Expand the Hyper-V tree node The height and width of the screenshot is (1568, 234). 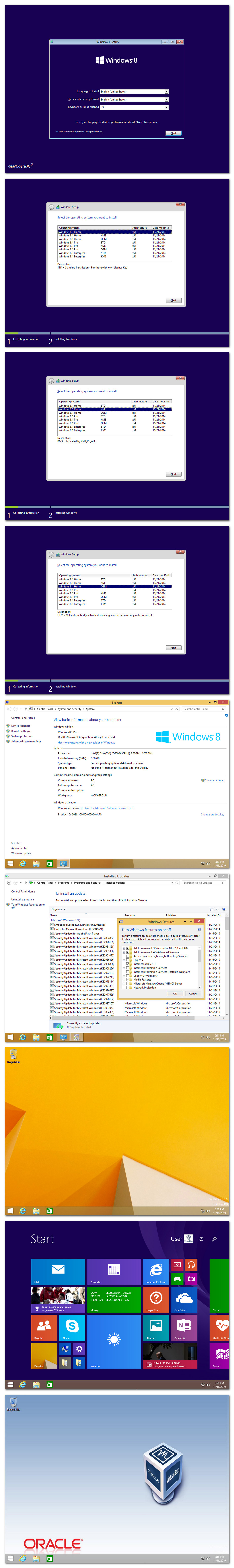click(123, 960)
